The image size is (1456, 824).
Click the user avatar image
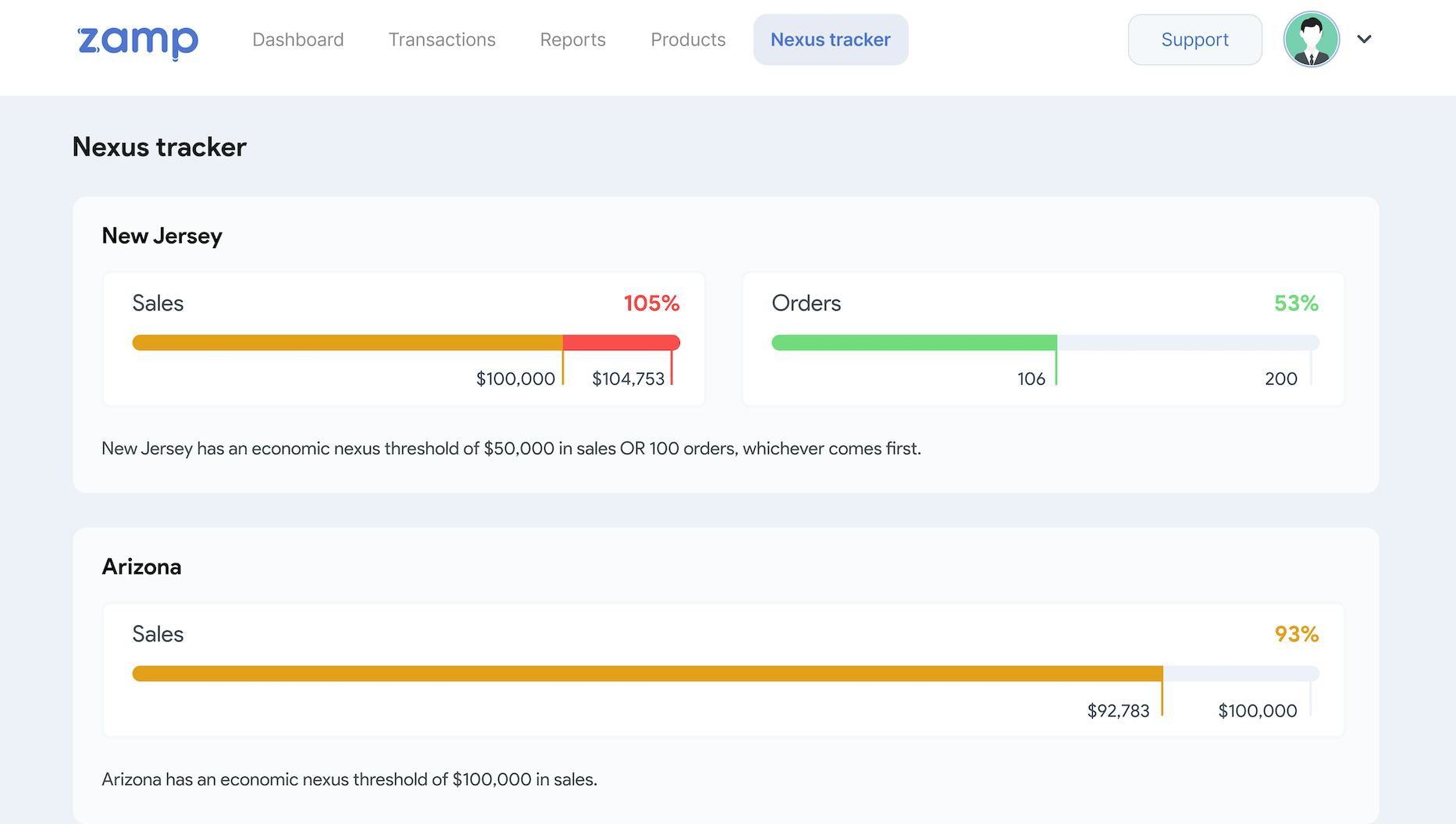tap(1312, 39)
